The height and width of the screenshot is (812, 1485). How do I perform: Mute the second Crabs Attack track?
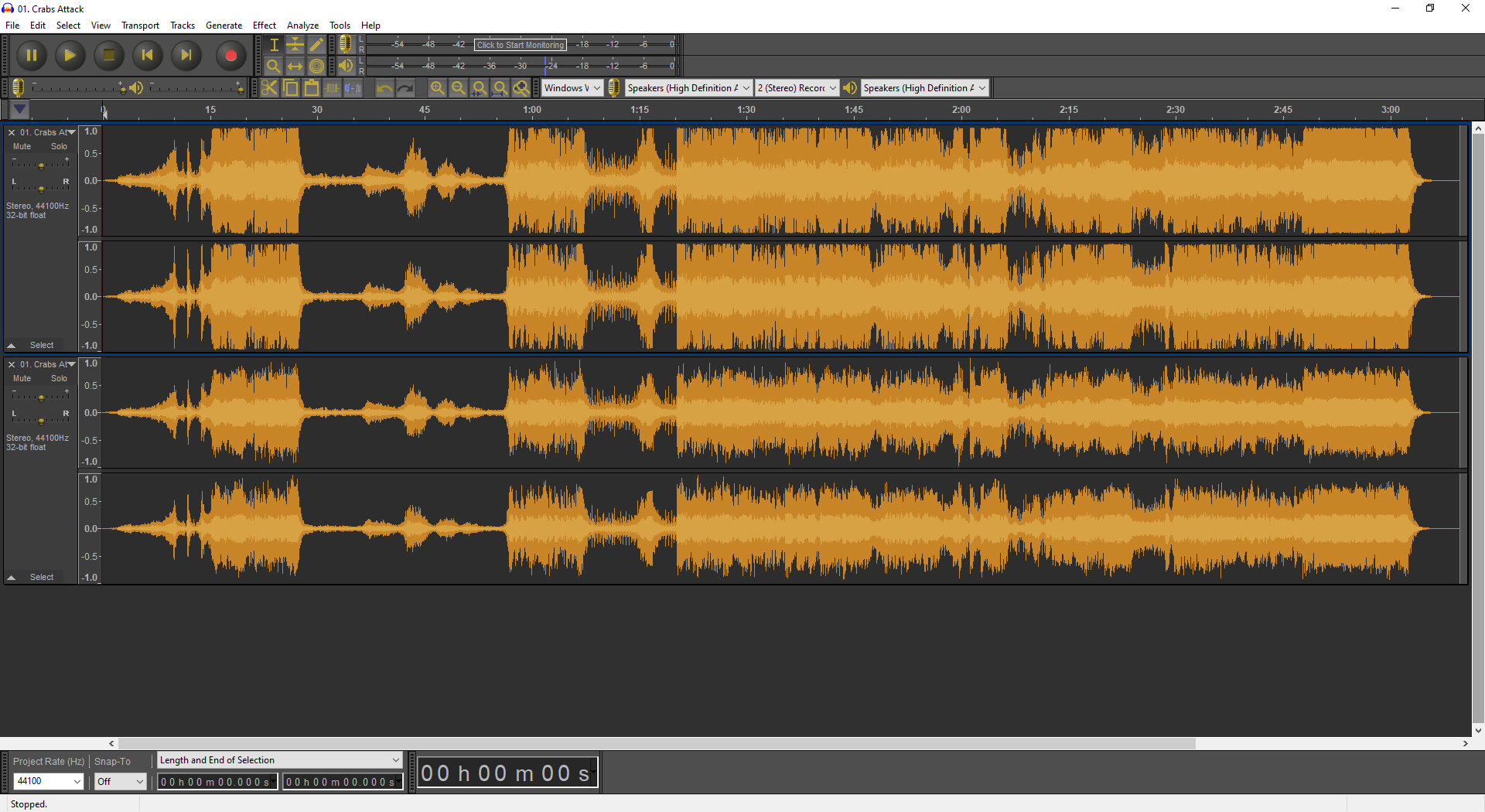pos(22,378)
